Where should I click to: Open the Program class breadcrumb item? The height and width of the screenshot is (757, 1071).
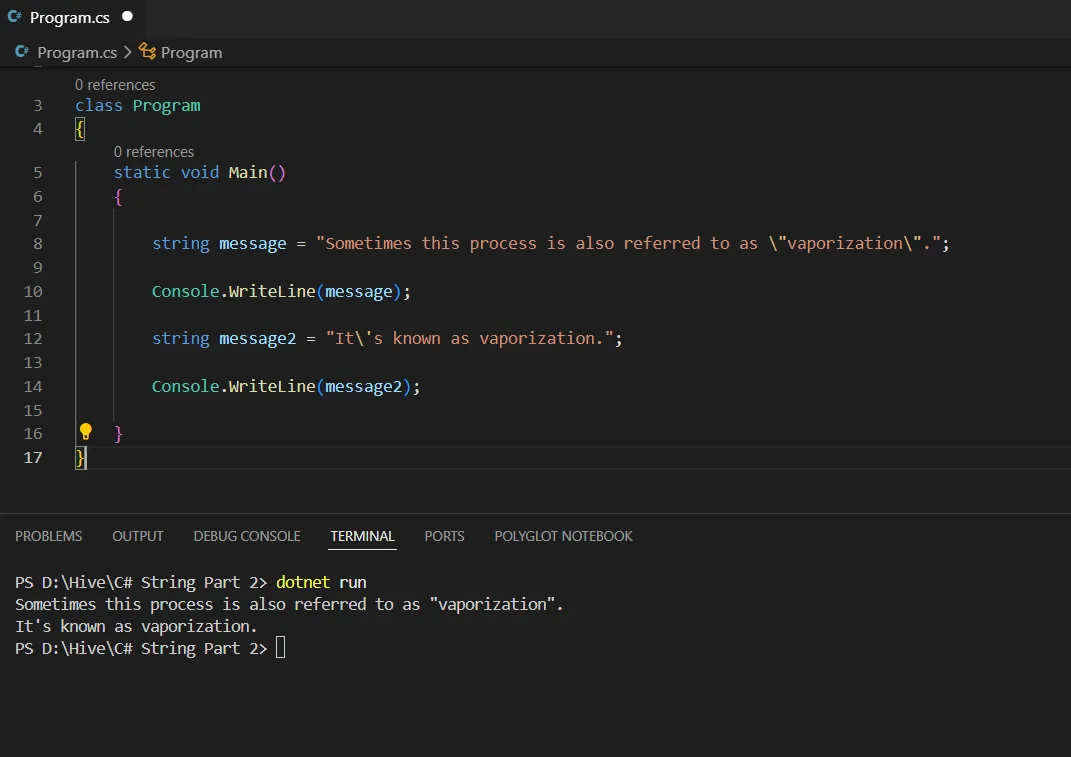point(191,53)
